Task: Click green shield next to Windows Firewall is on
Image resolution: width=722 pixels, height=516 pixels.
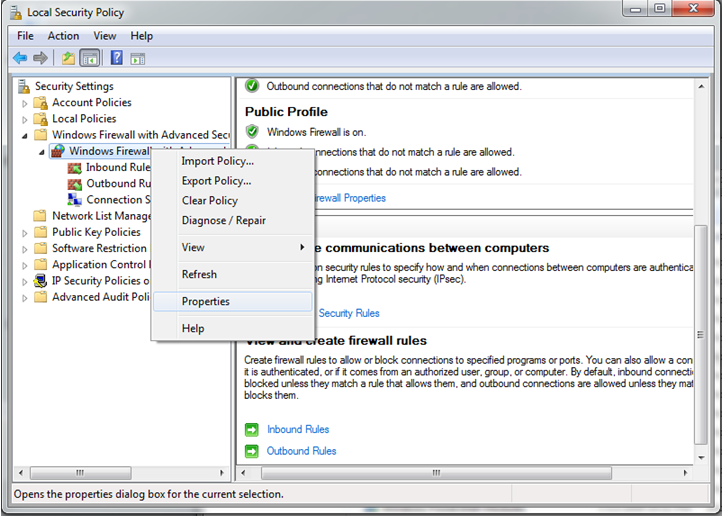Action: [252, 132]
